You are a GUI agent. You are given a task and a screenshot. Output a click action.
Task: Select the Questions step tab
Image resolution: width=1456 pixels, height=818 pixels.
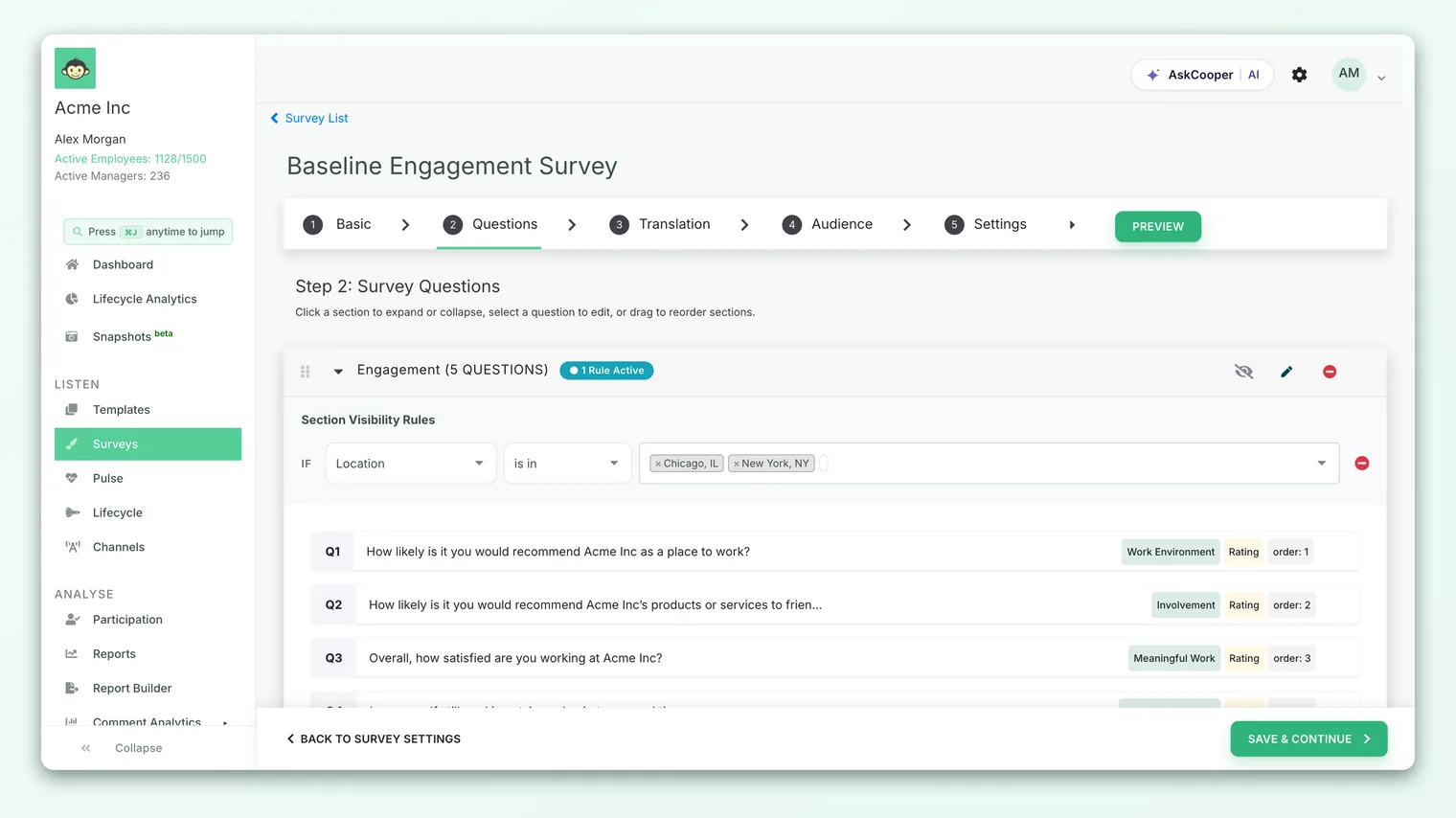489,224
